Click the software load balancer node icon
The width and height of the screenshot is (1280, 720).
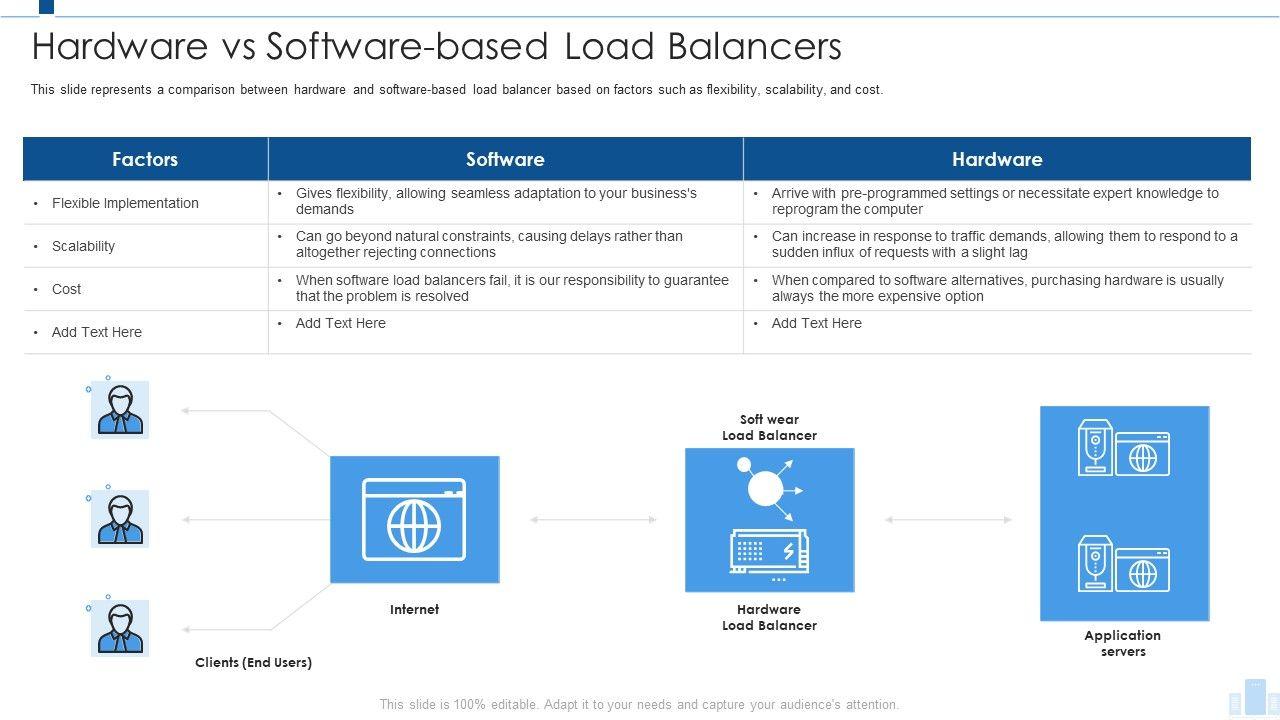(x=767, y=487)
